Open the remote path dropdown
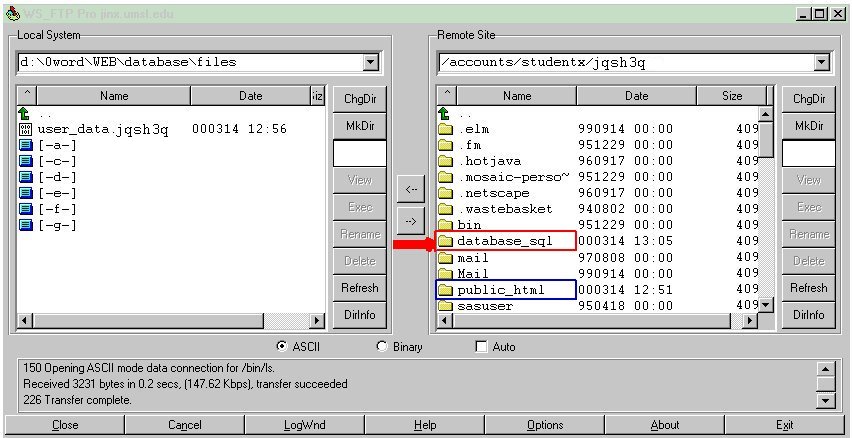Viewport: 852px width, 438px height. tap(822, 62)
